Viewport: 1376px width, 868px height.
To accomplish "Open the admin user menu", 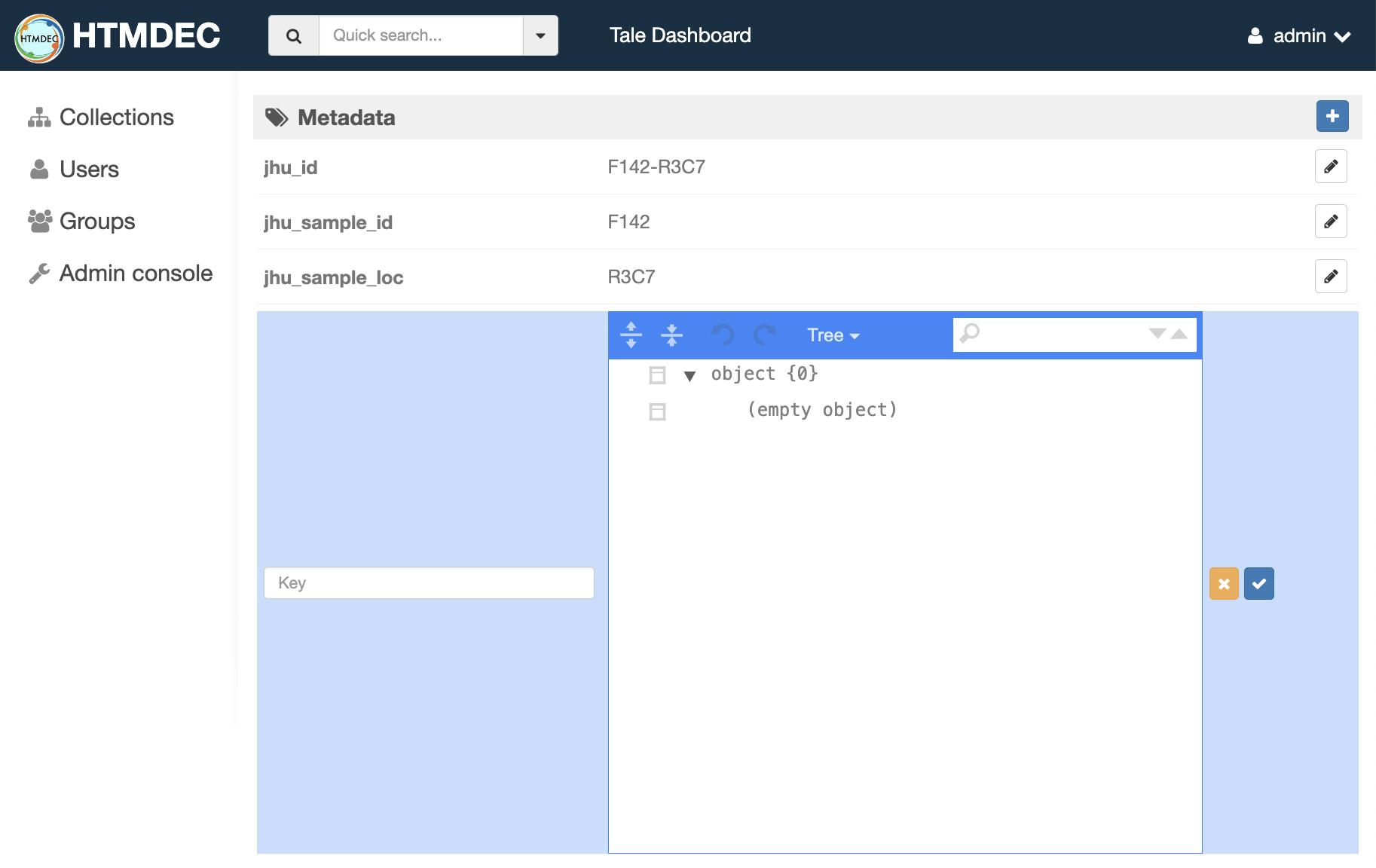I will pos(1299,35).
